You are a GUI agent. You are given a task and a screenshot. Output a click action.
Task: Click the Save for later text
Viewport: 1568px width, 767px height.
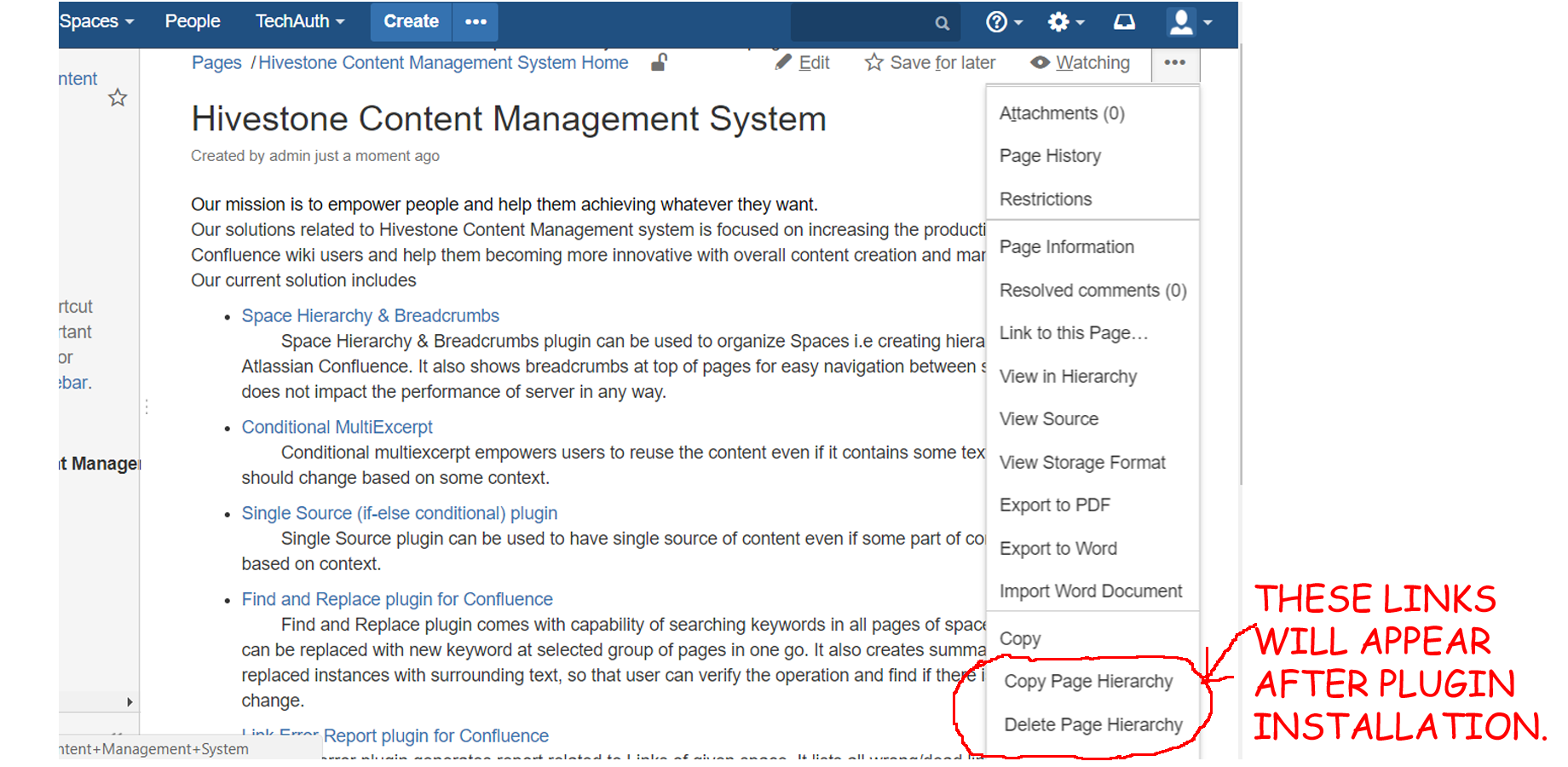[943, 63]
